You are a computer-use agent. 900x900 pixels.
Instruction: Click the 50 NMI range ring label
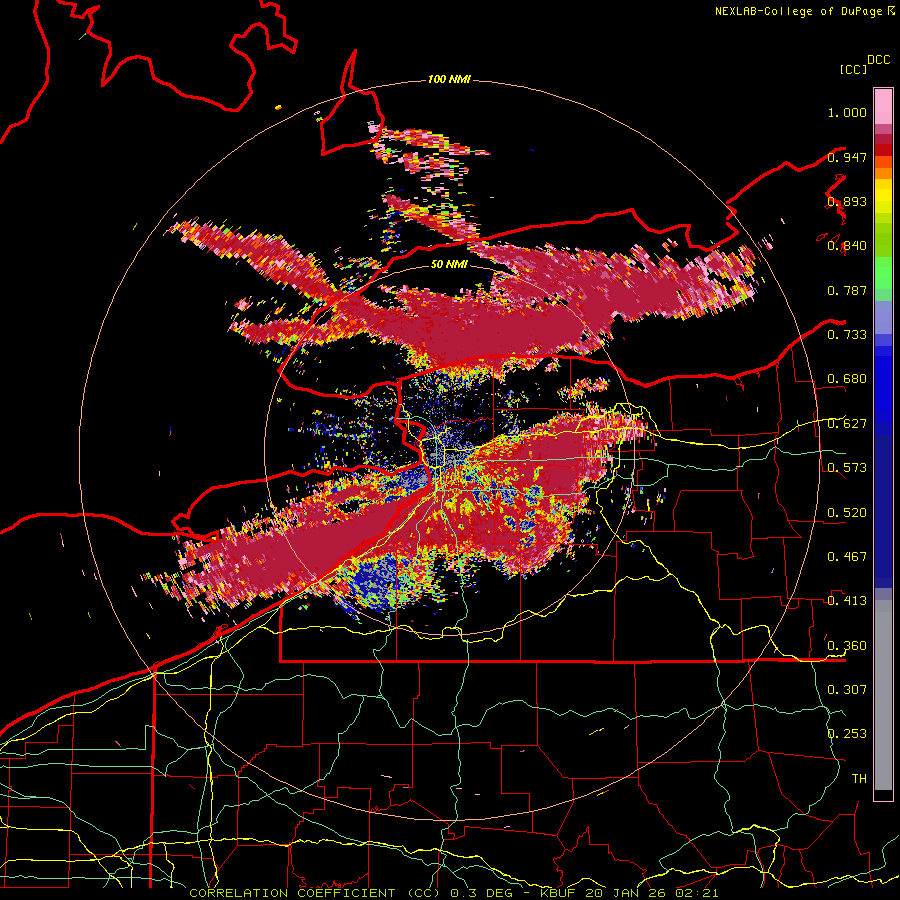coord(449,264)
